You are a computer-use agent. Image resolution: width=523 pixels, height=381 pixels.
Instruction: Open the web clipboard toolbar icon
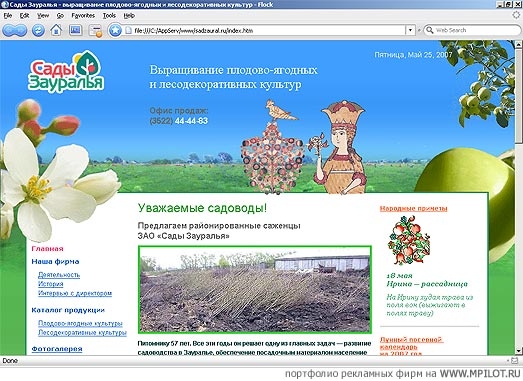[95, 31]
